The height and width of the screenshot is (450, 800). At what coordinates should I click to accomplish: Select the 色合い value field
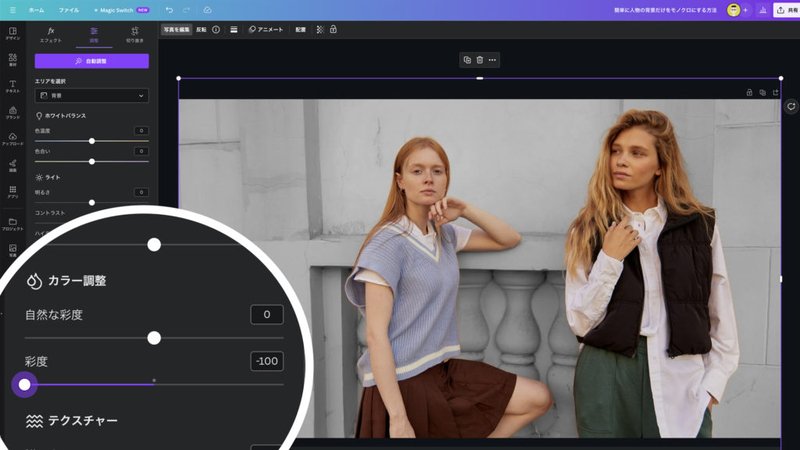click(x=141, y=151)
